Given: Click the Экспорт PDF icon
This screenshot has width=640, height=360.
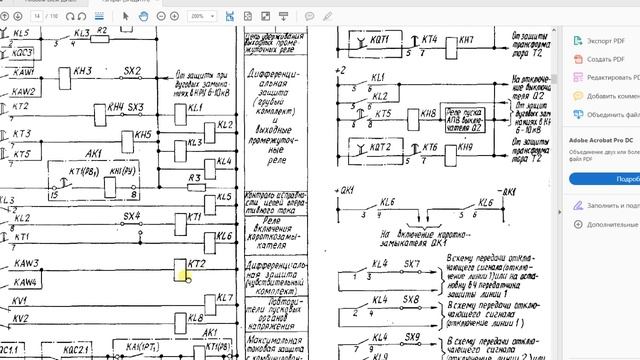Looking at the screenshot, I should pos(578,41).
